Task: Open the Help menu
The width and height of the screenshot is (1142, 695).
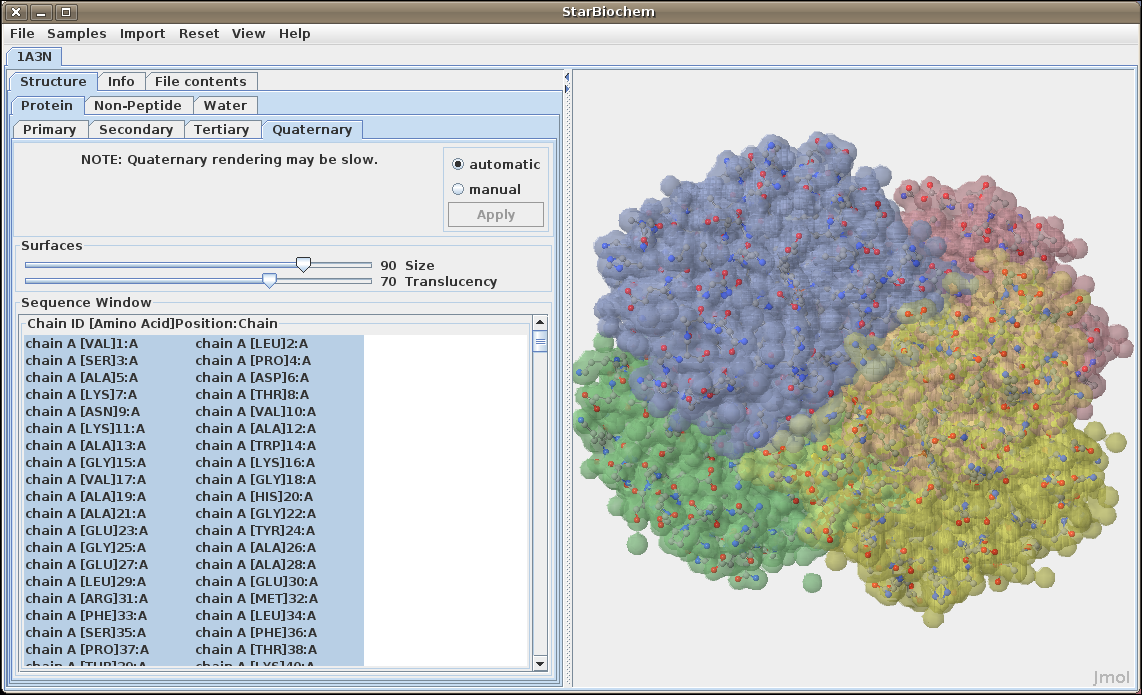Action: pos(294,34)
